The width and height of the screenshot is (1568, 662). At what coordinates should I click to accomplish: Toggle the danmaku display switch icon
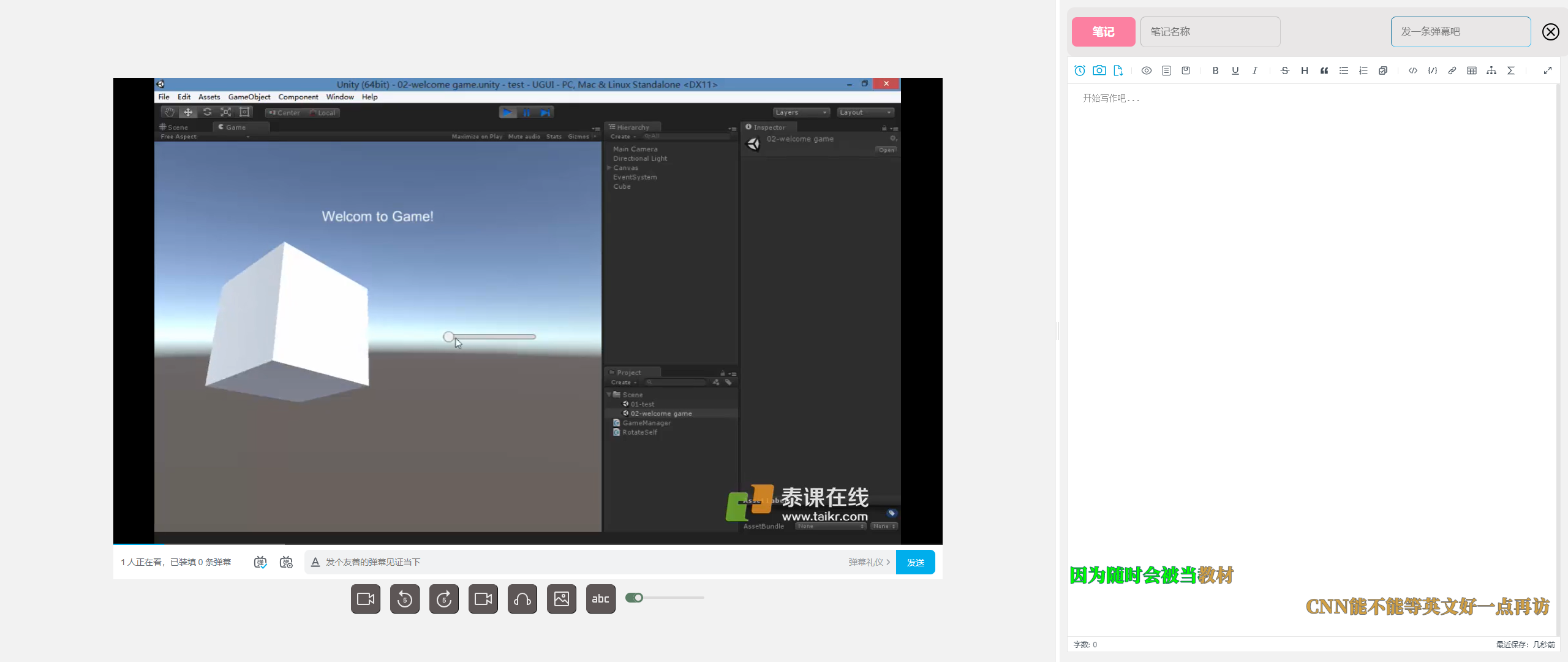(x=260, y=562)
